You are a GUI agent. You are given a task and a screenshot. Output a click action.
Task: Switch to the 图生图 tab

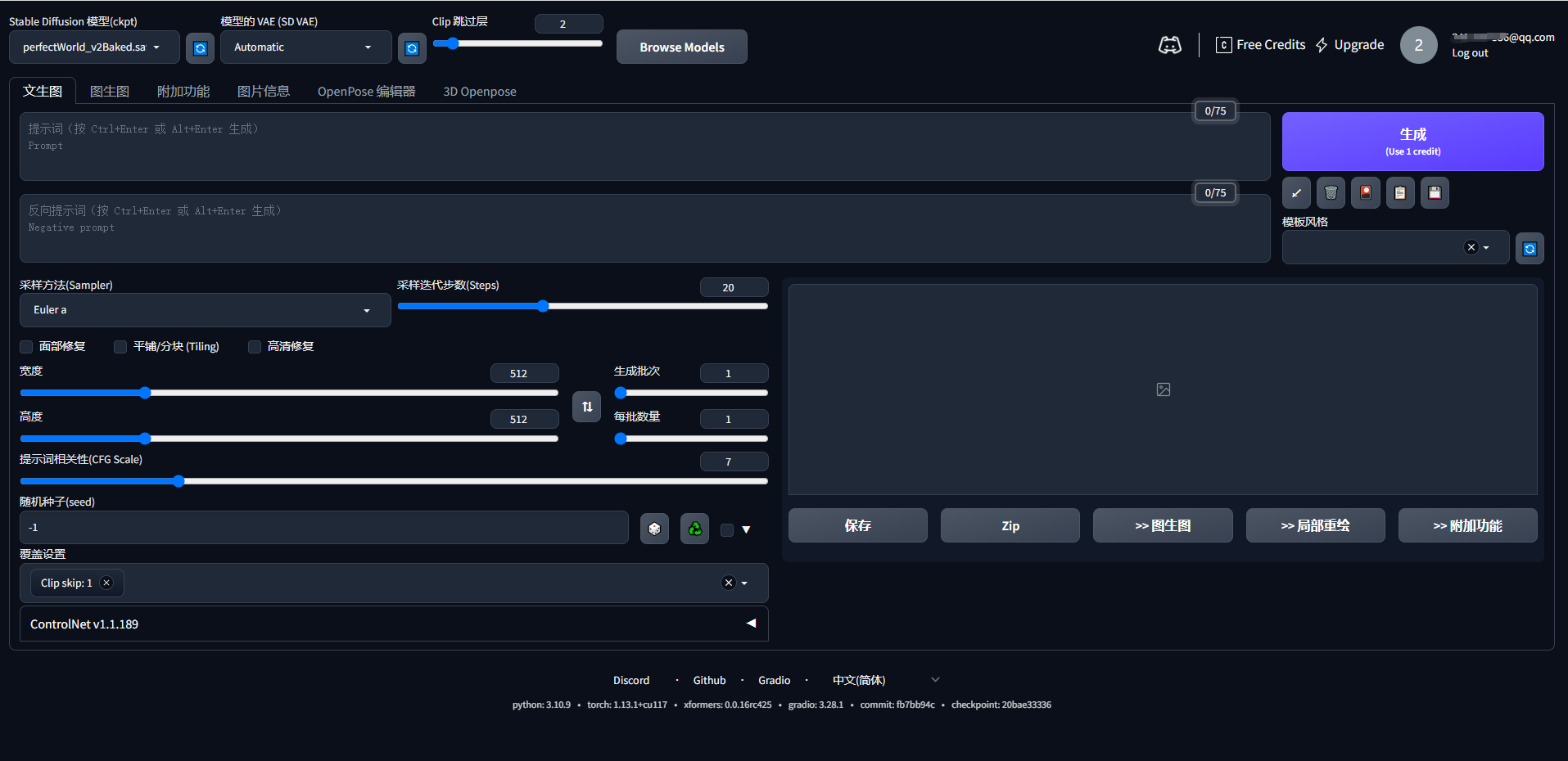110,92
